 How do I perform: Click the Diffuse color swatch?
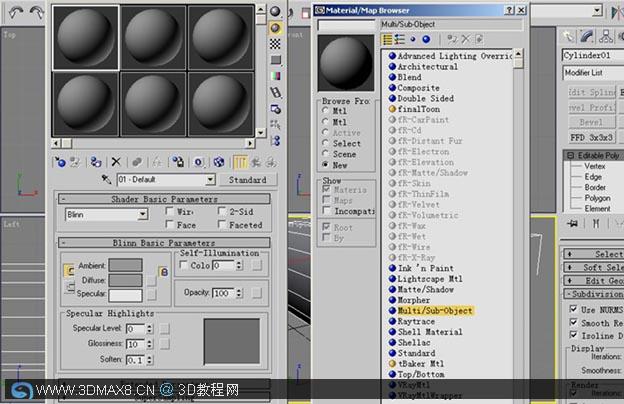(125, 280)
